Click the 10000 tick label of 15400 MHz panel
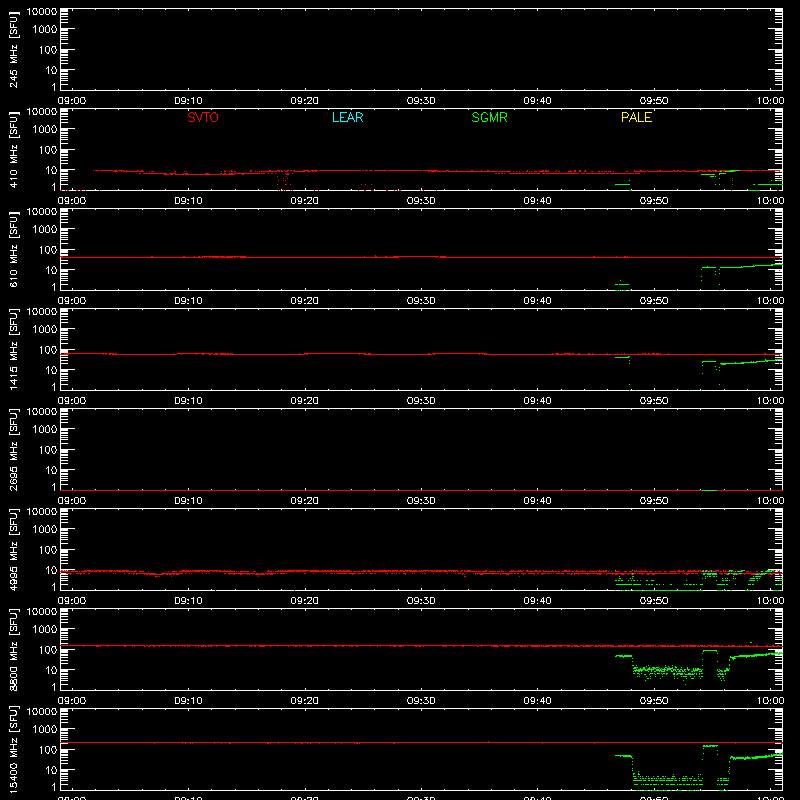The width and height of the screenshot is (800, 800). [x=42, y=712]
